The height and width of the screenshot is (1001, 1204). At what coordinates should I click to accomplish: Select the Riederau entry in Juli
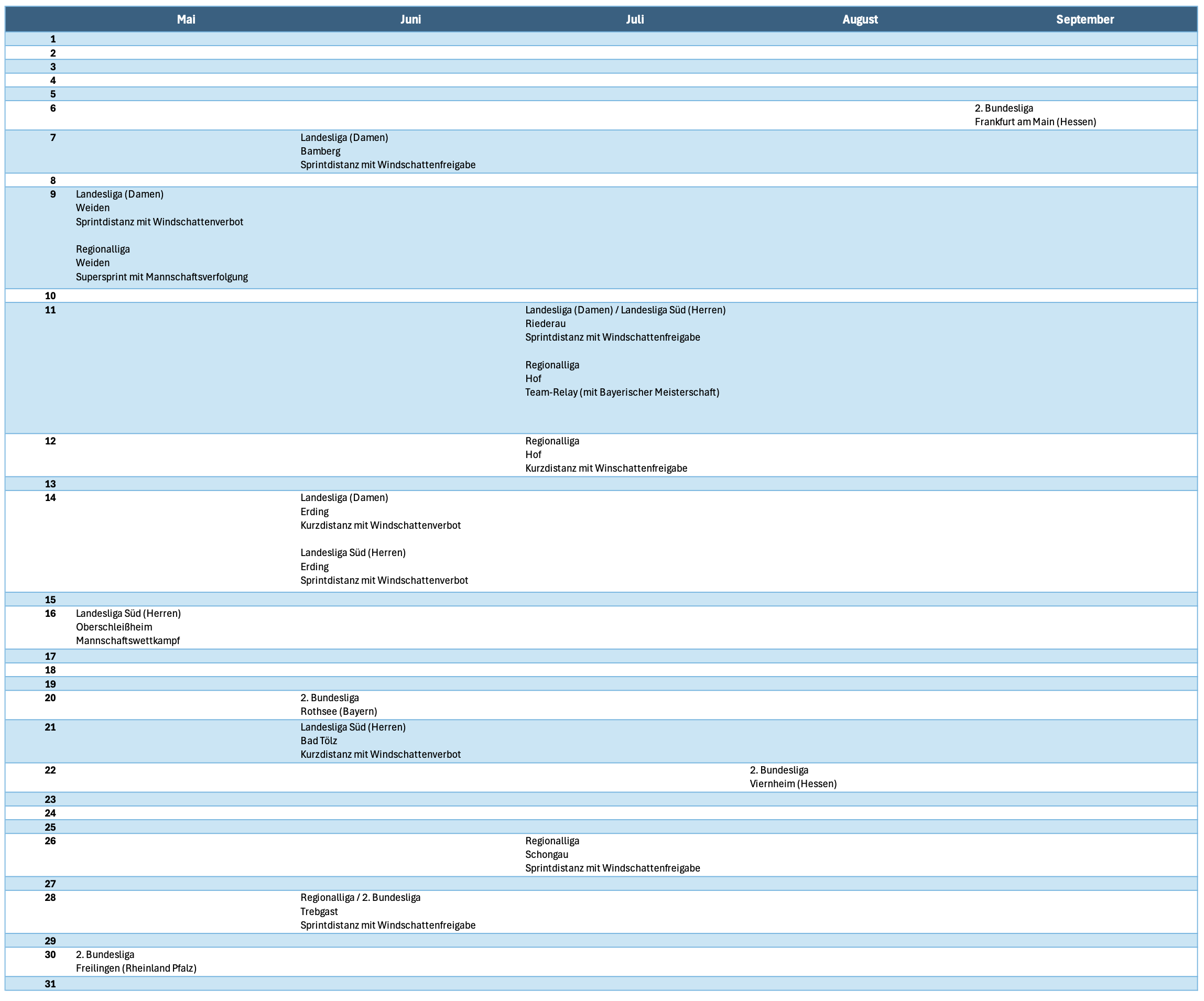pos(545,323)
